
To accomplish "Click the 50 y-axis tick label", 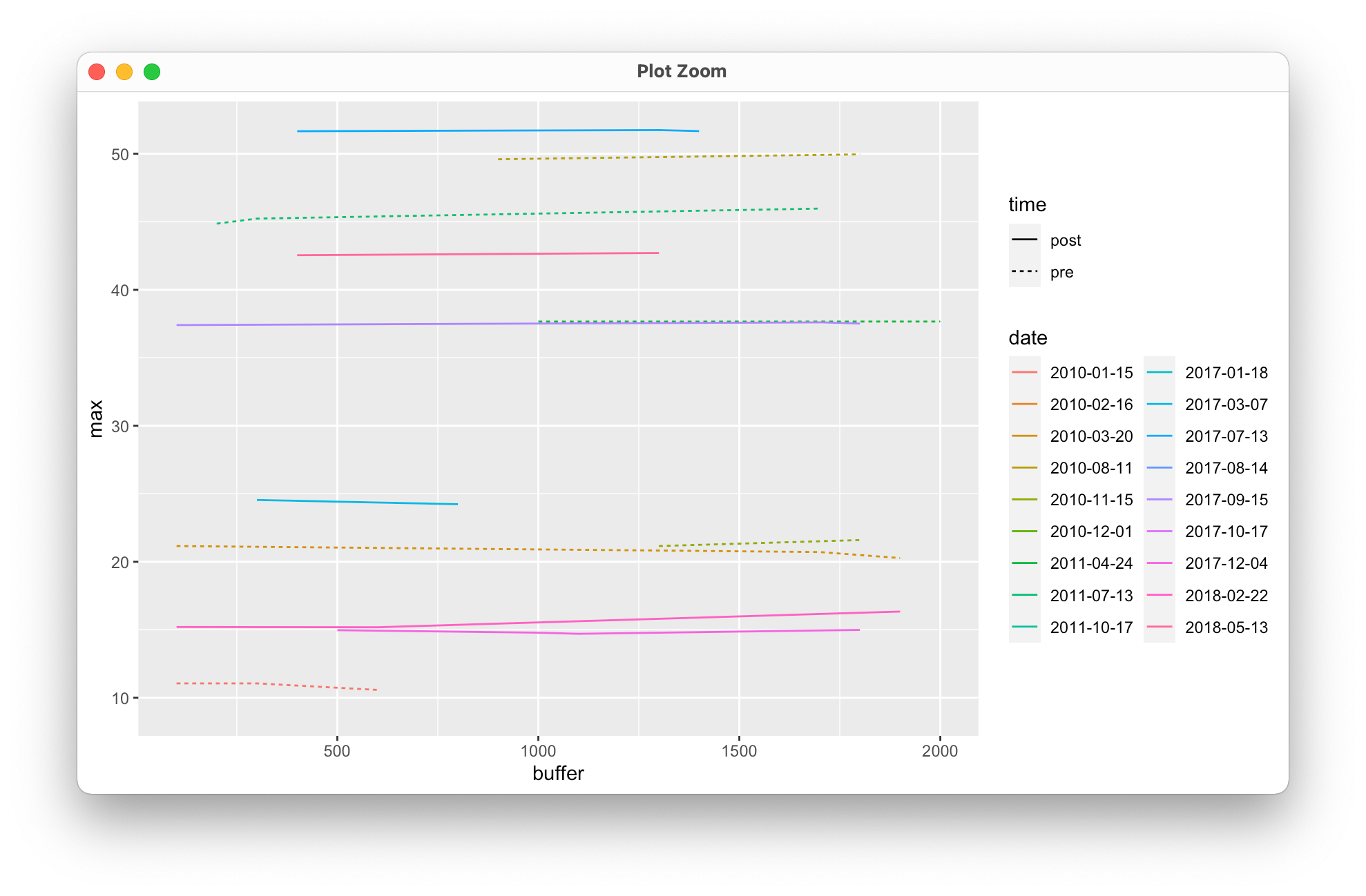I will 120,155.
